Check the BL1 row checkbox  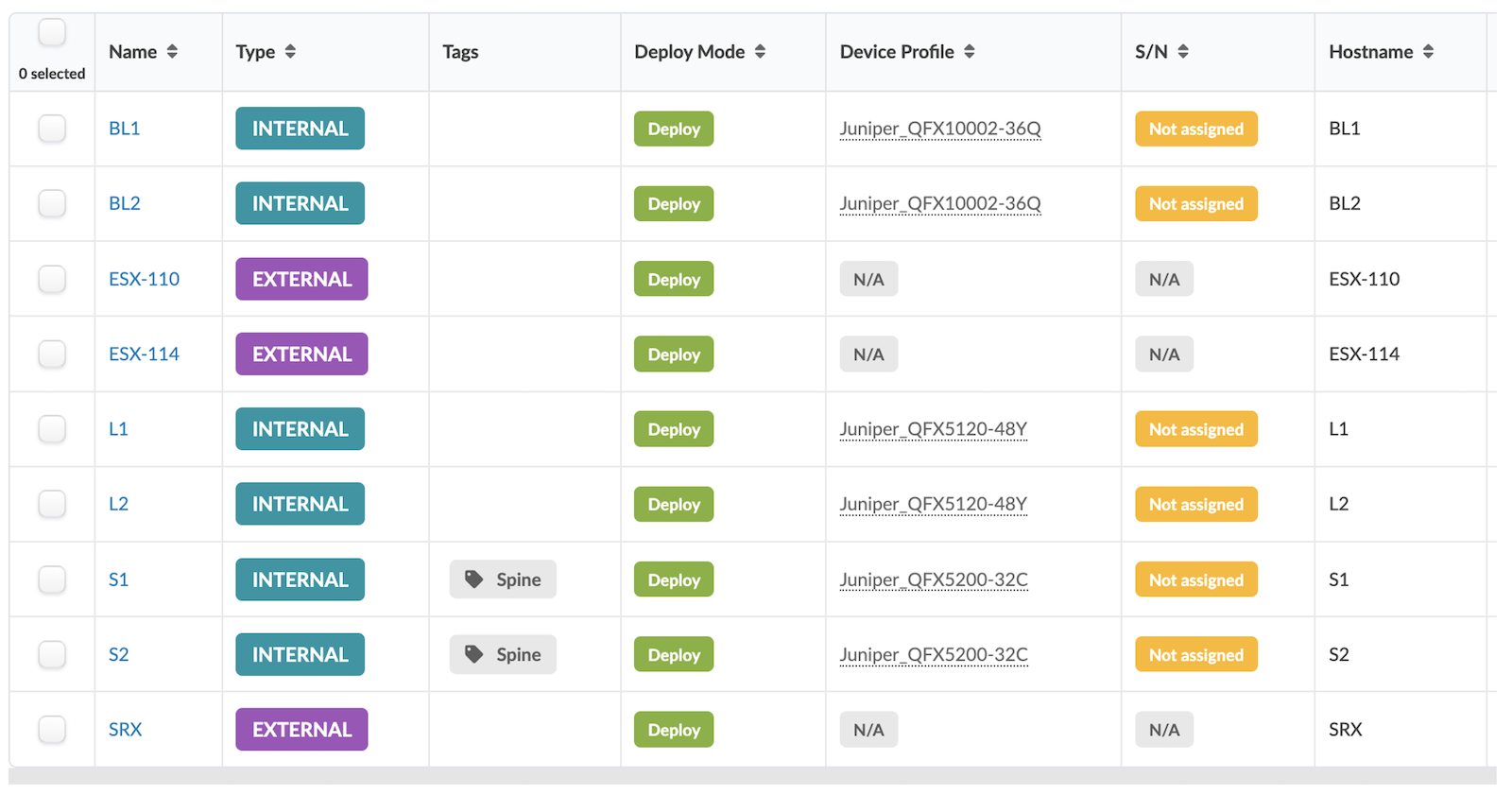[52, 128]
